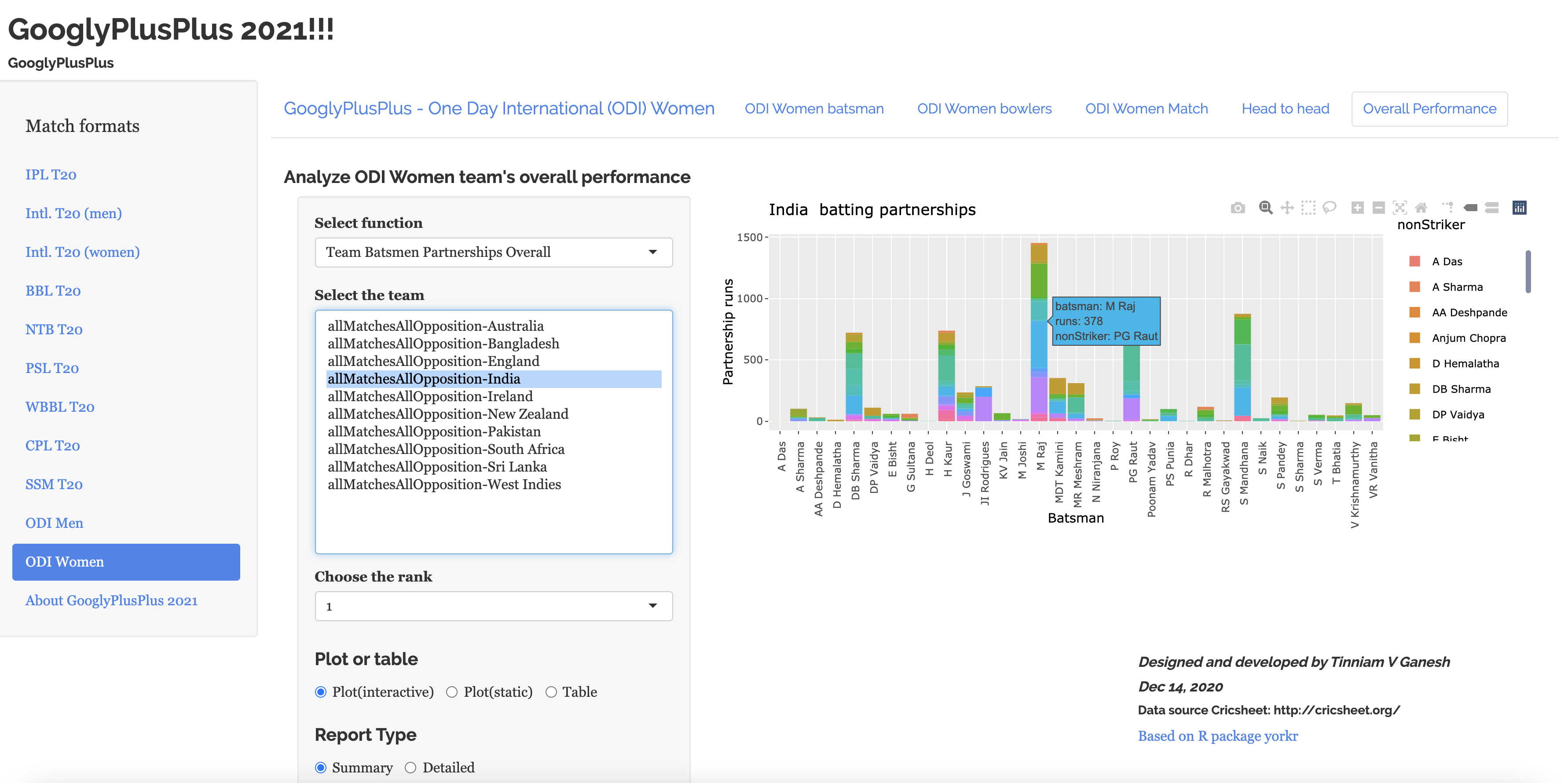Expand the Choose the rank dropdown
The height and width of the screenshot is (783, 1568).
click(x=493, y=606)
